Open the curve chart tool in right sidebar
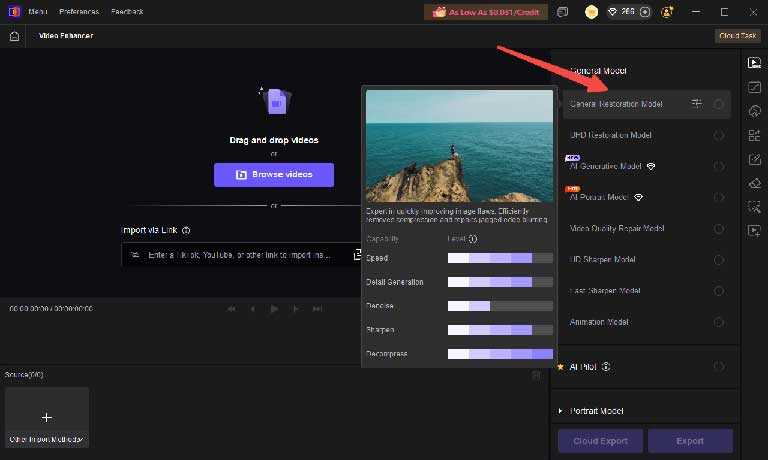Viewport: 768px width, 460px height. 754,87
